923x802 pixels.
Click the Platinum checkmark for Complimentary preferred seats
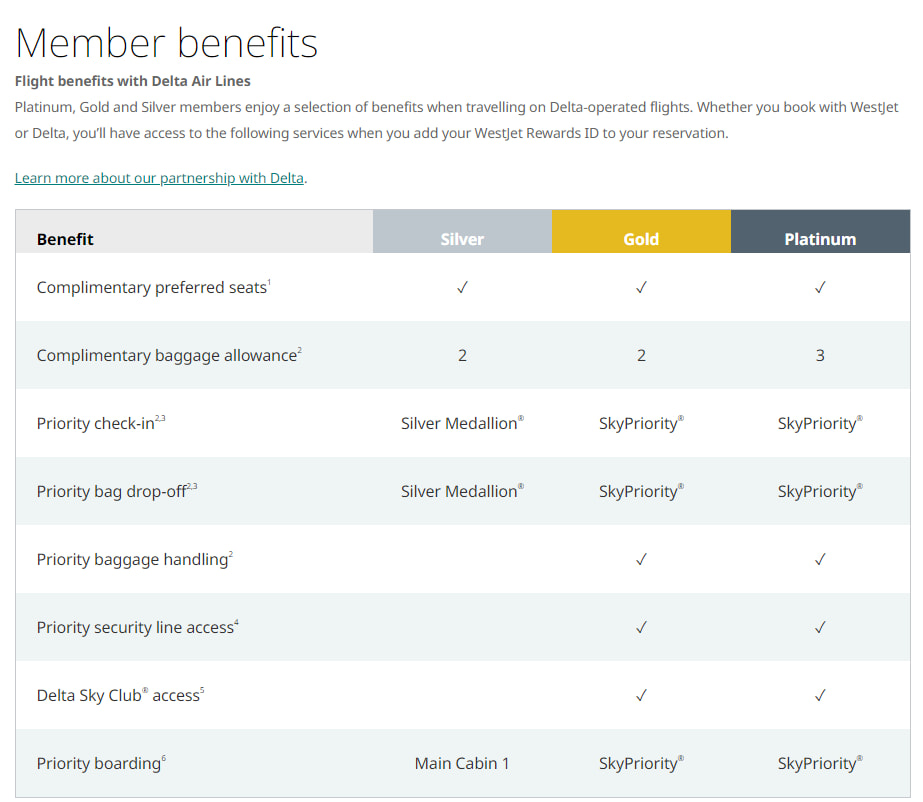pyautogui.click(x=820, y=287)
